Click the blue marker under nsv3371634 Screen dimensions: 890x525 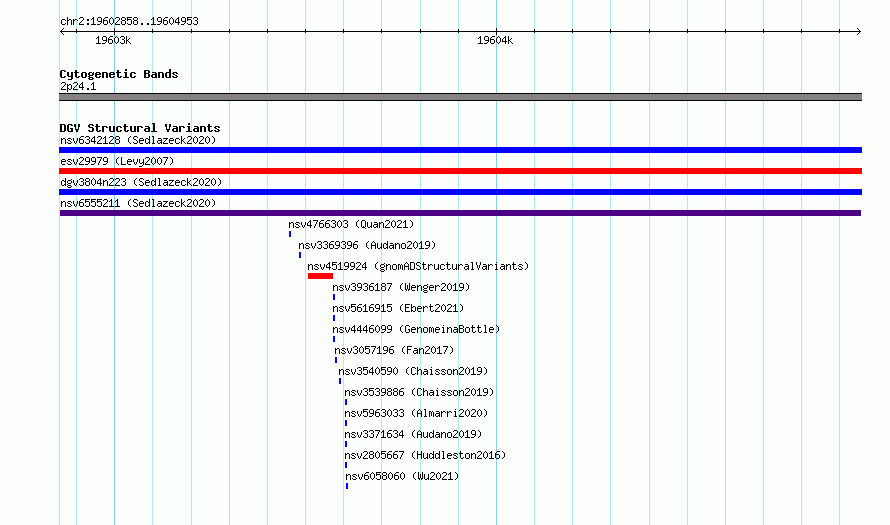click(346, 444)
